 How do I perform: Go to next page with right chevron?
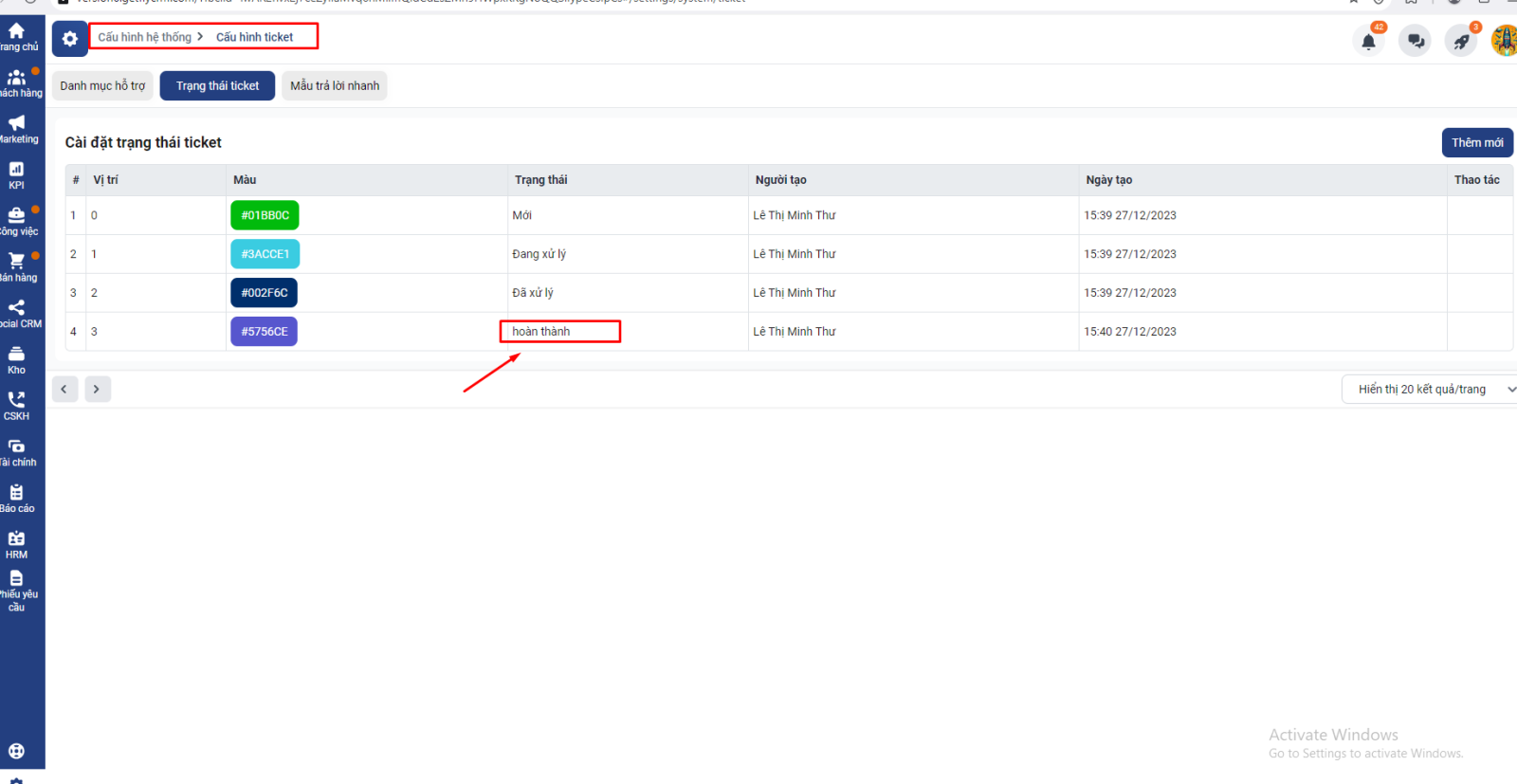(x=97, y=390)
